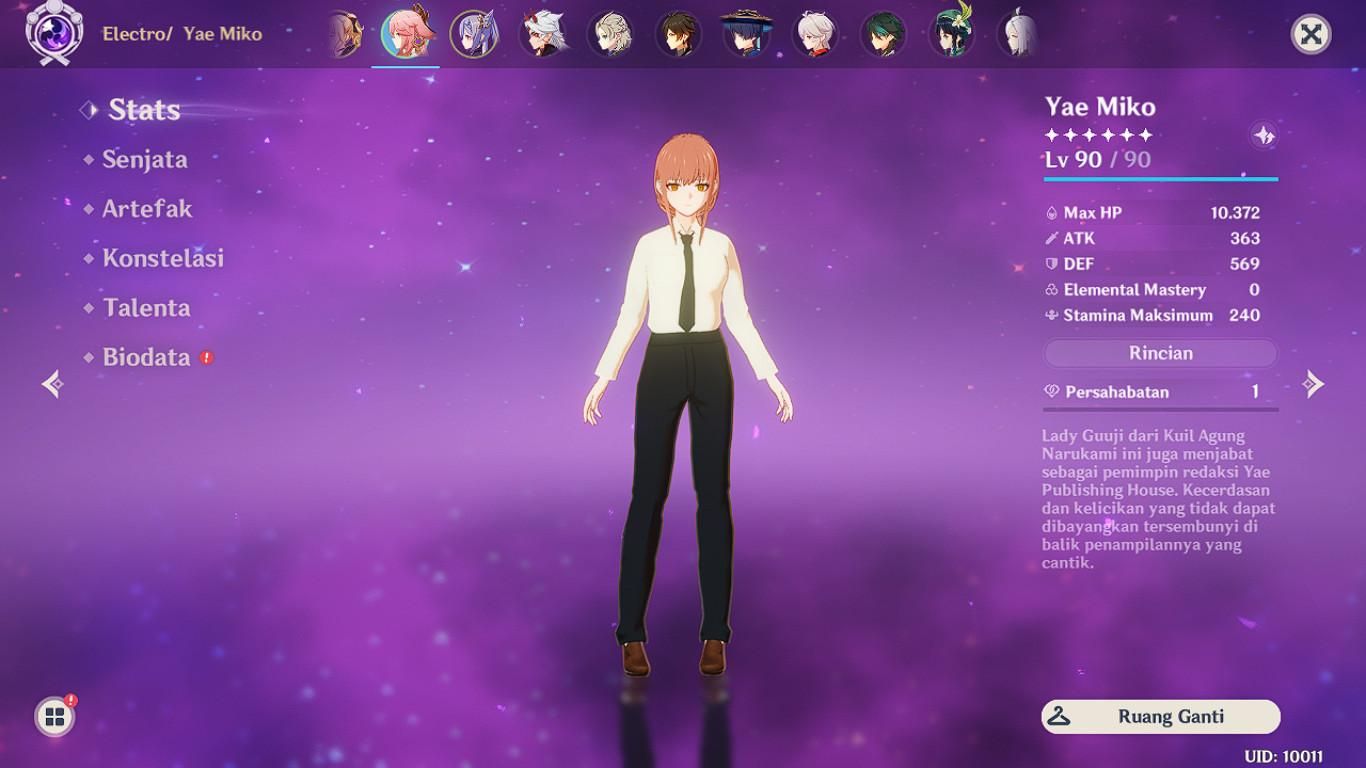Viewport: 1366px width, 768px height.
Task: Click the character model in the center
Action: click(687, 405)
